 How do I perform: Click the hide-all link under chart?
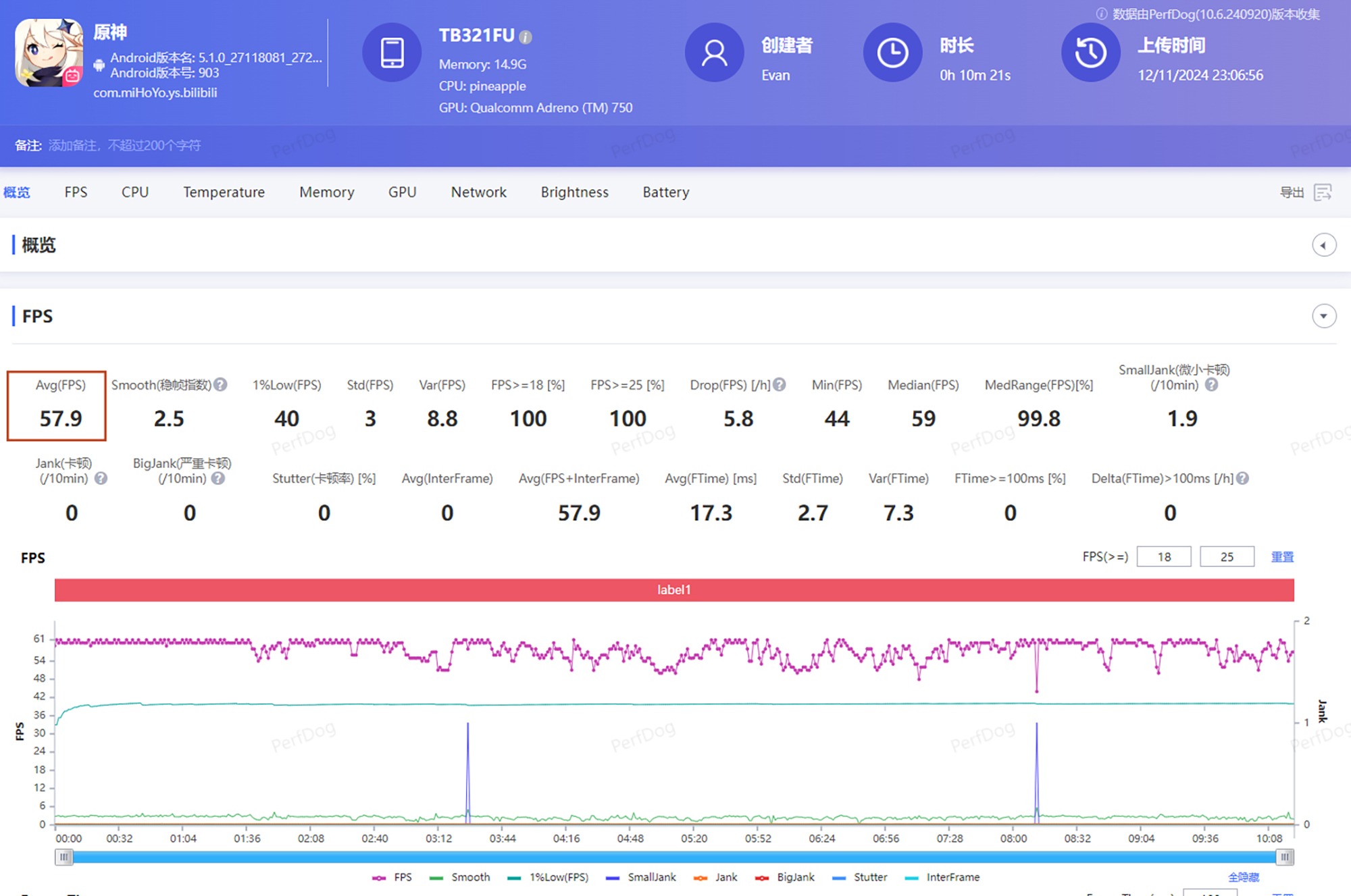tap(1243, 877)
